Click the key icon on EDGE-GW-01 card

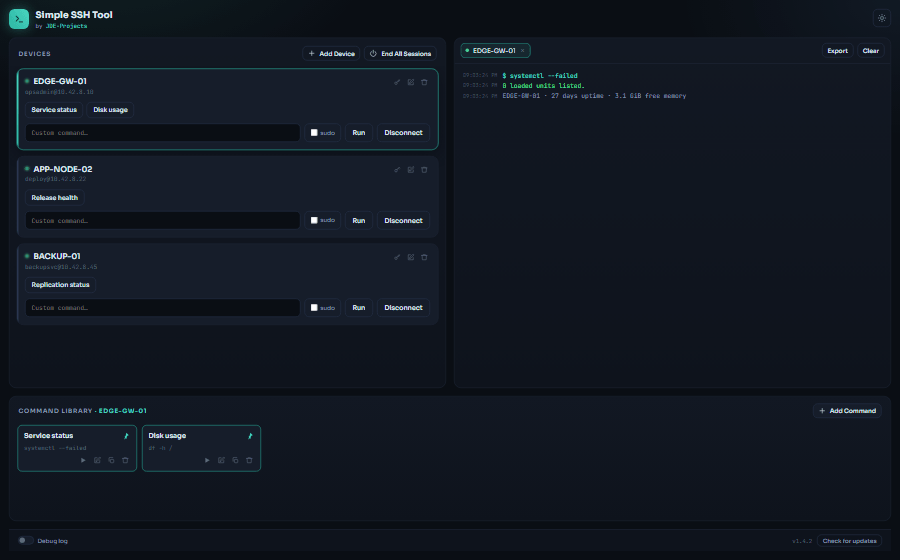(397, 82)
